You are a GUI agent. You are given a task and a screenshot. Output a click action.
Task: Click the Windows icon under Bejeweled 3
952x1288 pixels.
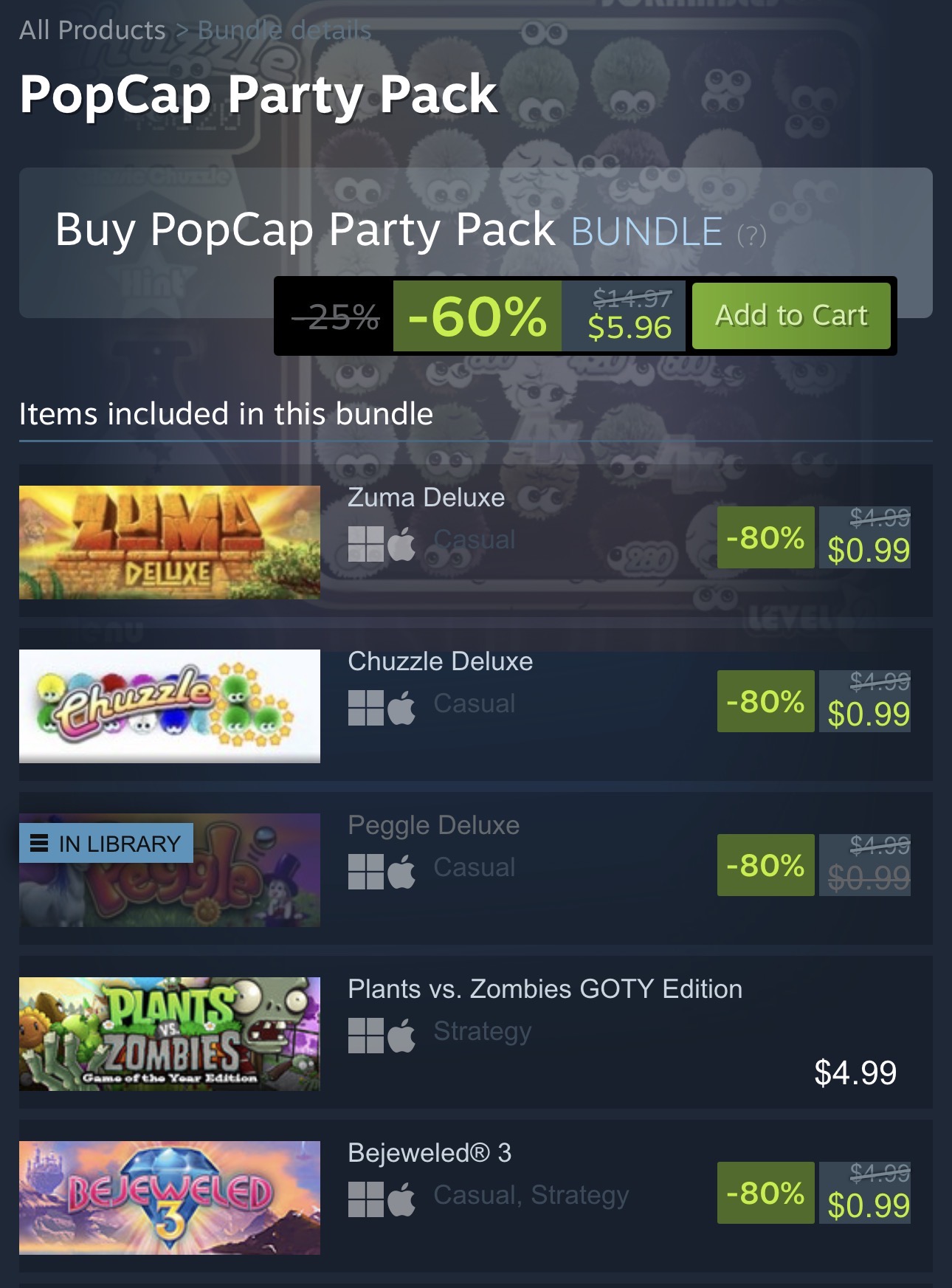[366, 1199]
